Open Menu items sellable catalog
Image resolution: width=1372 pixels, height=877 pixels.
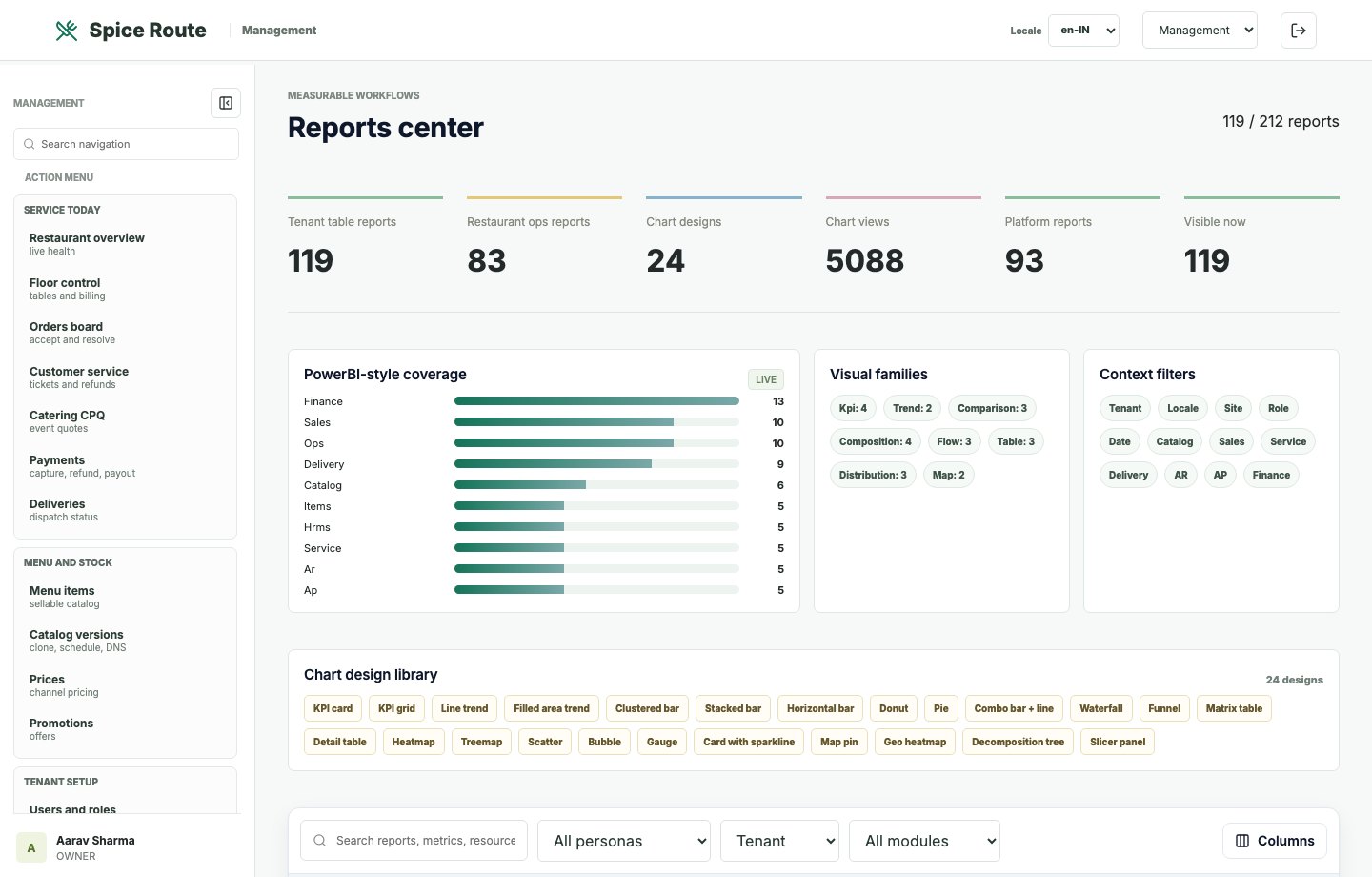[x=125, y=597]
